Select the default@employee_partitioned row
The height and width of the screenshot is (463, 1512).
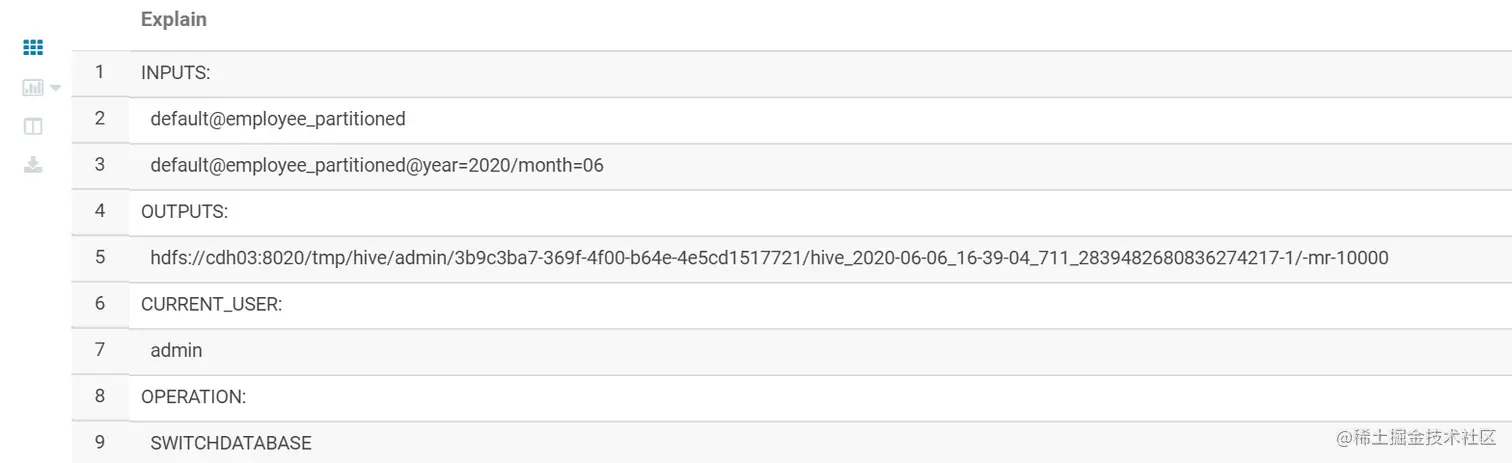[278, 119]
